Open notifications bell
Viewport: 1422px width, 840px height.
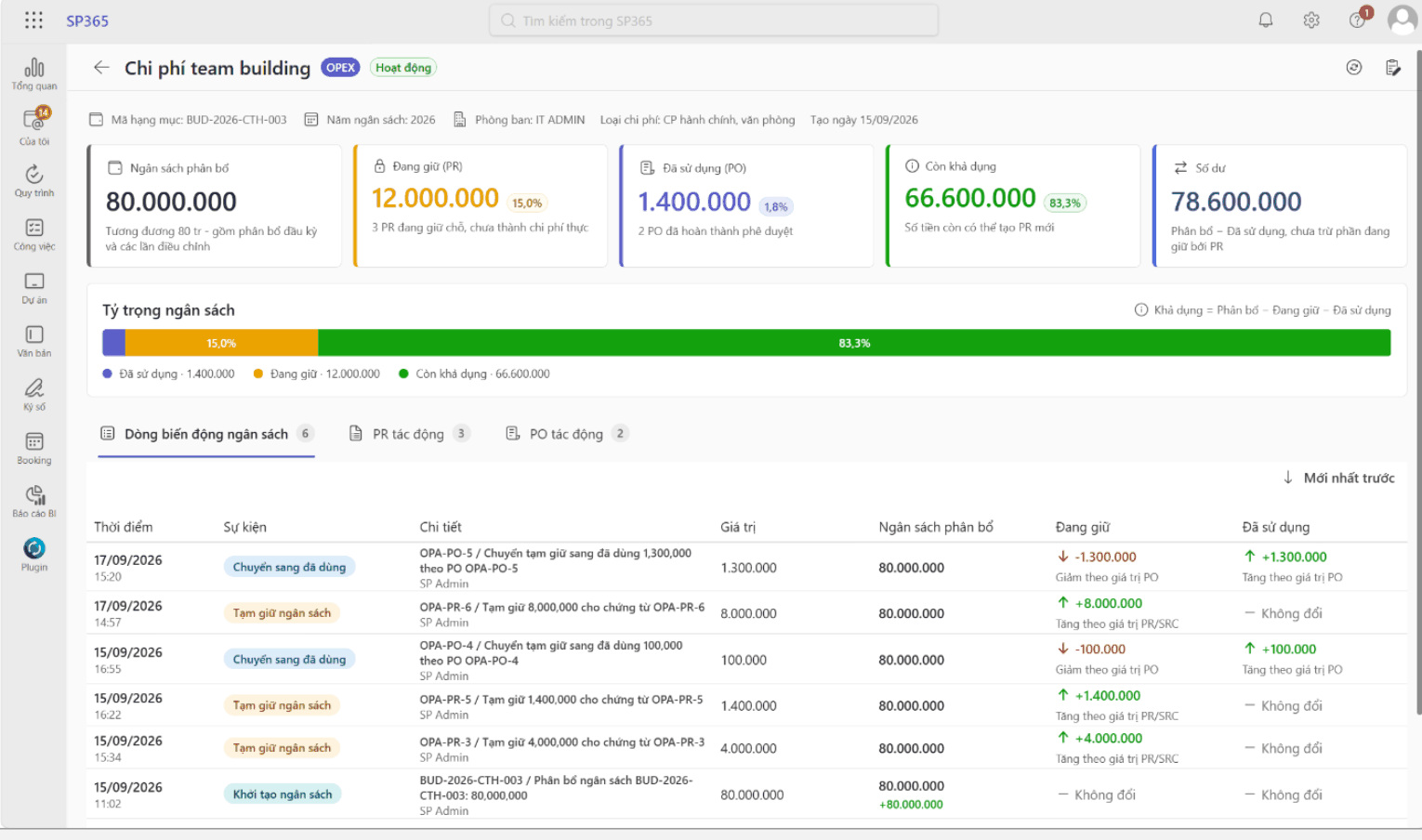pos(1266,20)
